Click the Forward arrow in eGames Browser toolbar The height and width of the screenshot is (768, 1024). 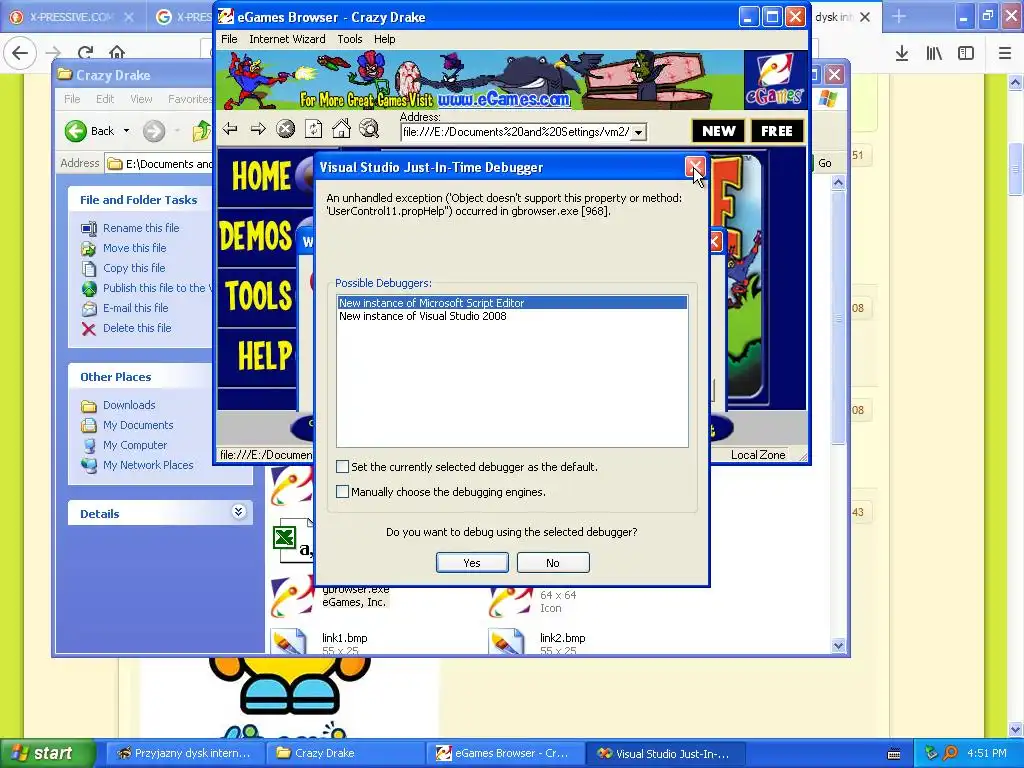[x=258, y=129]
